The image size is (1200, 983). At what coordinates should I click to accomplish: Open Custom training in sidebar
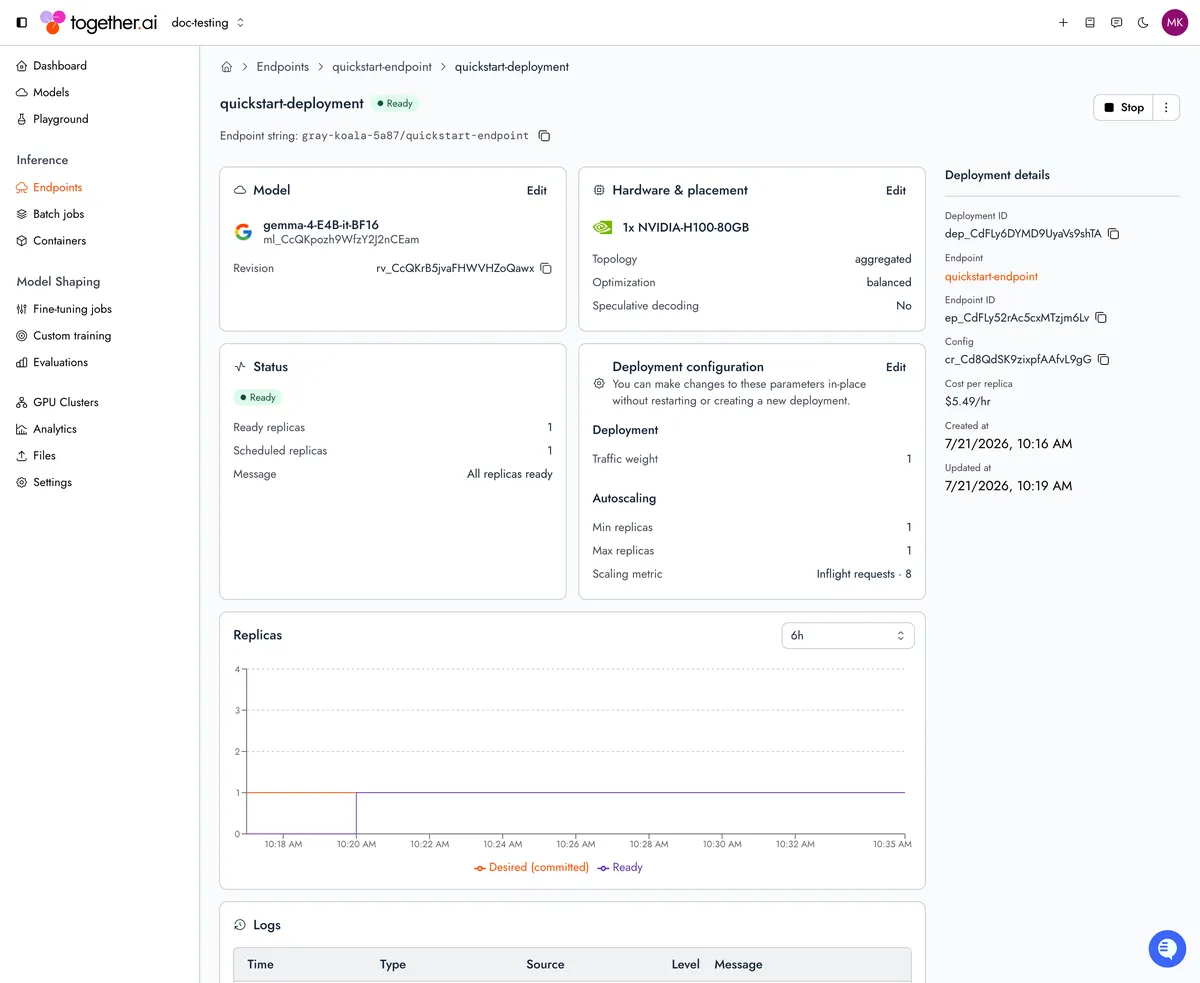click(72, 336)
